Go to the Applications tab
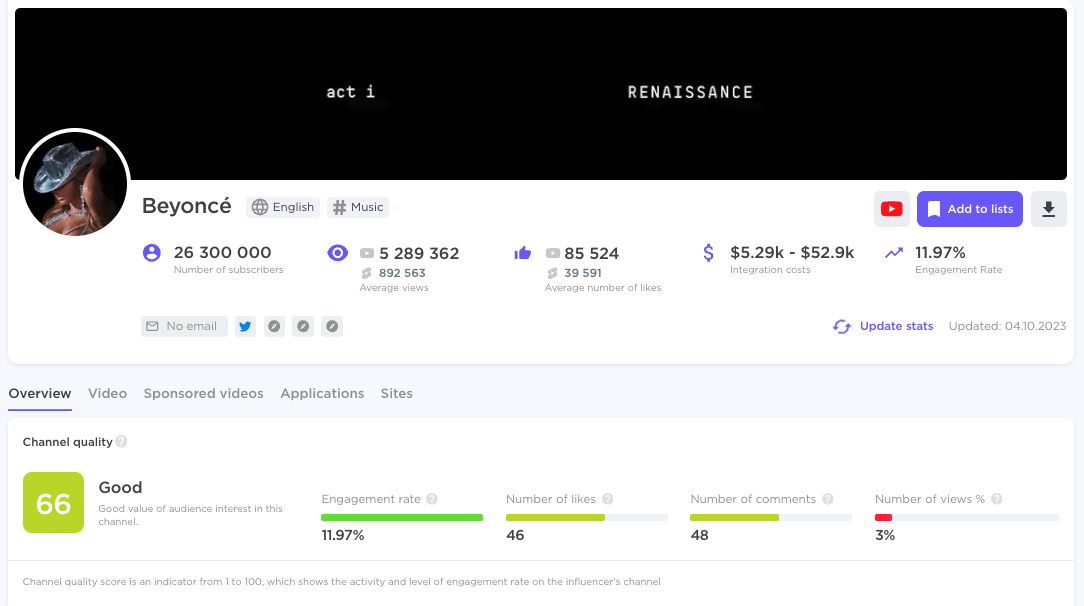 pos(322,393)
